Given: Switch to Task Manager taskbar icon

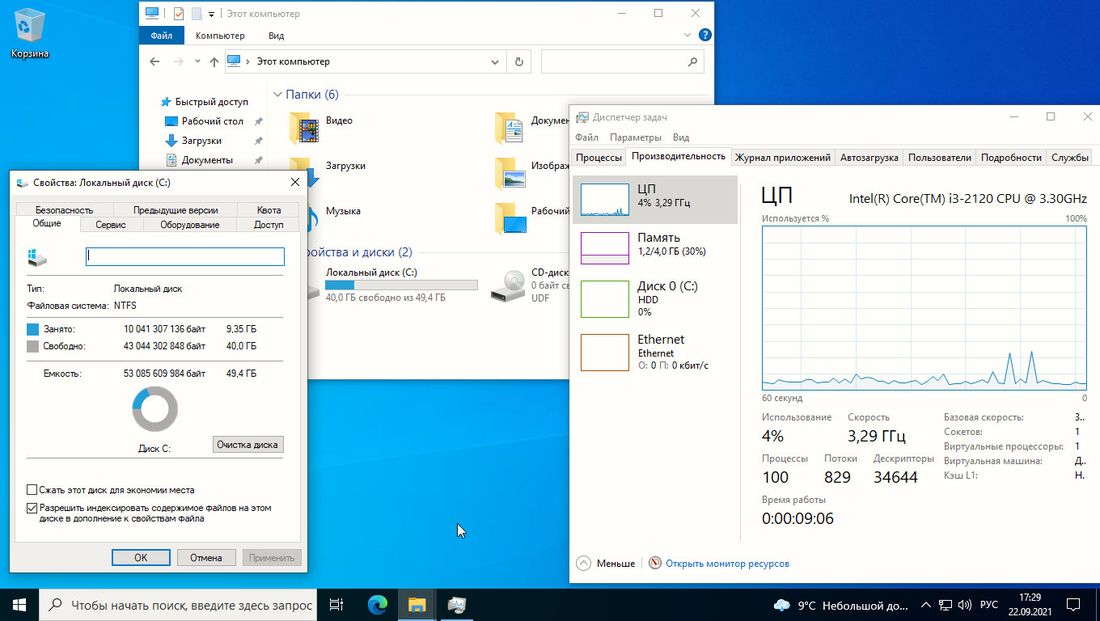Looking at the screenshot, I should pyautogui.click(x=457, y=605).
